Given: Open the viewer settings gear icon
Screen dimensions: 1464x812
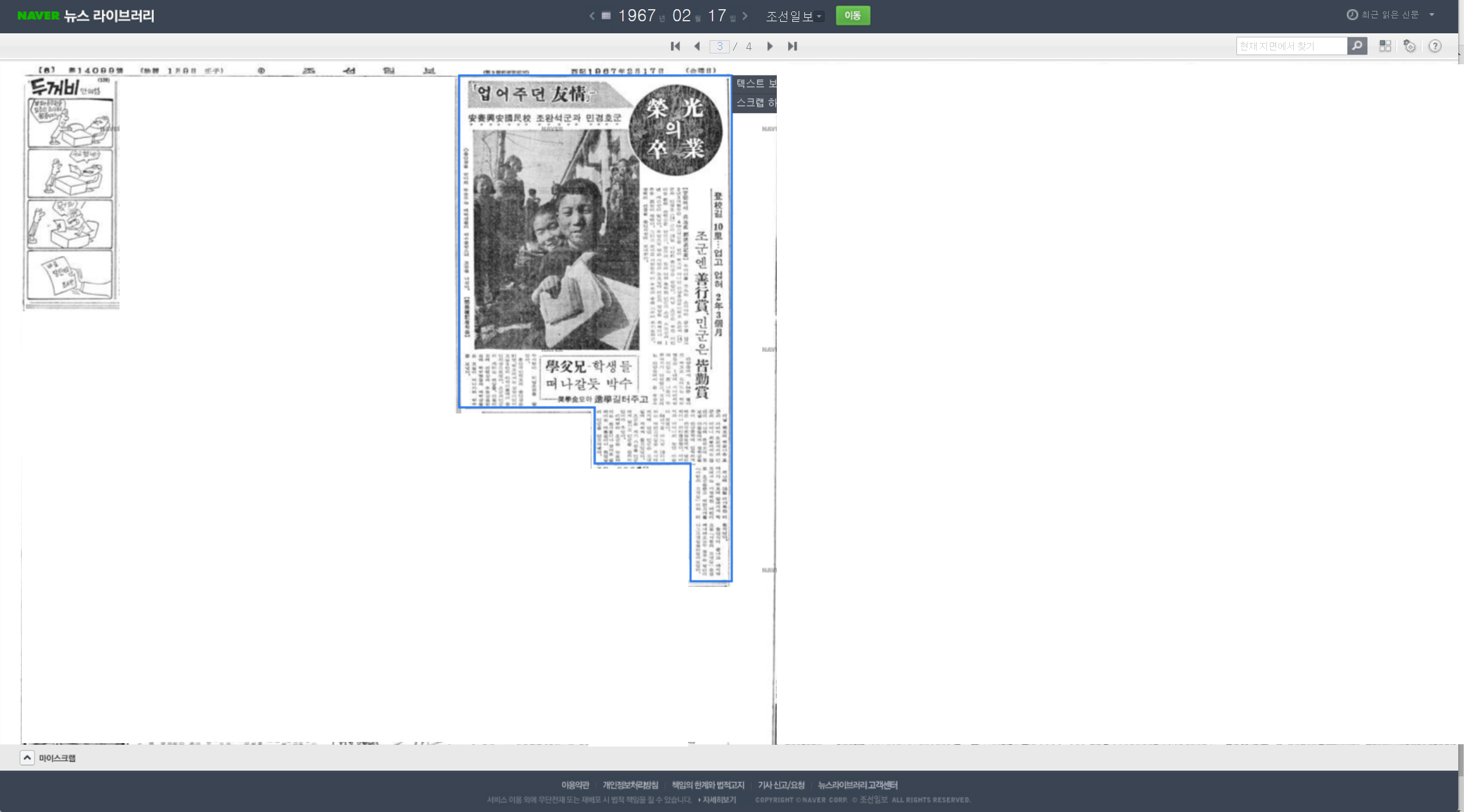Looking at the screenshot, I should pos(1409,46).
